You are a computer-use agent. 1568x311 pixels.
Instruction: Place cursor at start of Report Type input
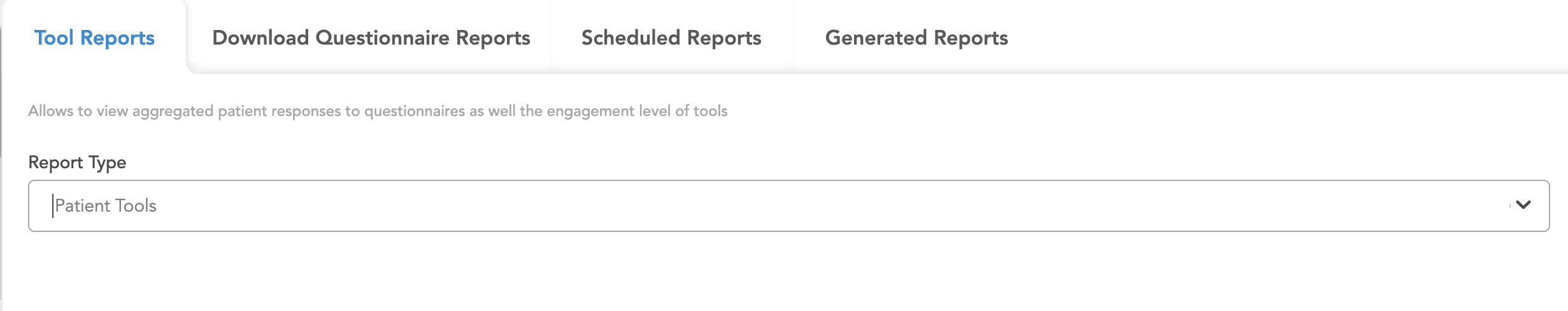53,205
